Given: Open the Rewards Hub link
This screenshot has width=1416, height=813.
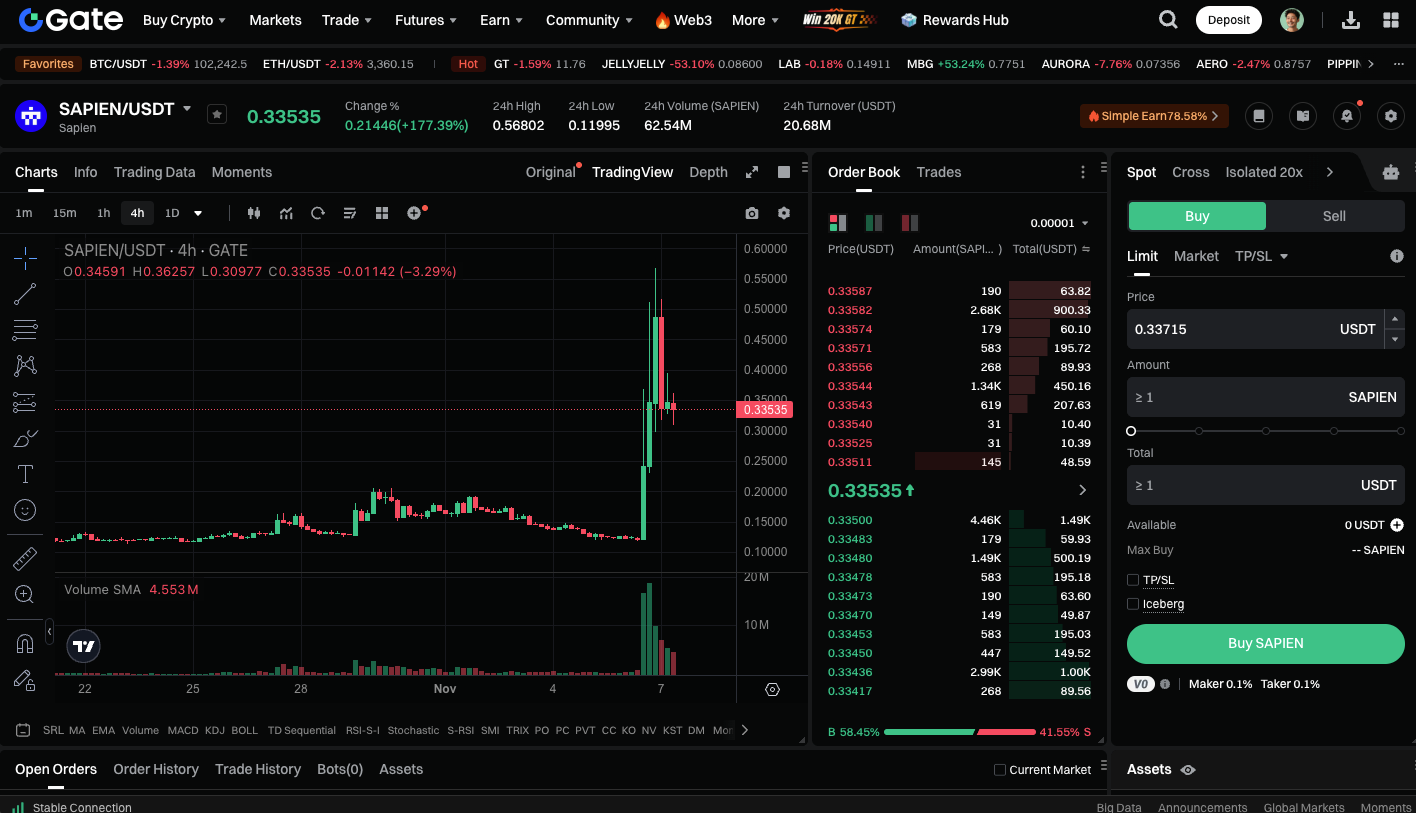Looking at the screenshot, I should tap(955, 20).
